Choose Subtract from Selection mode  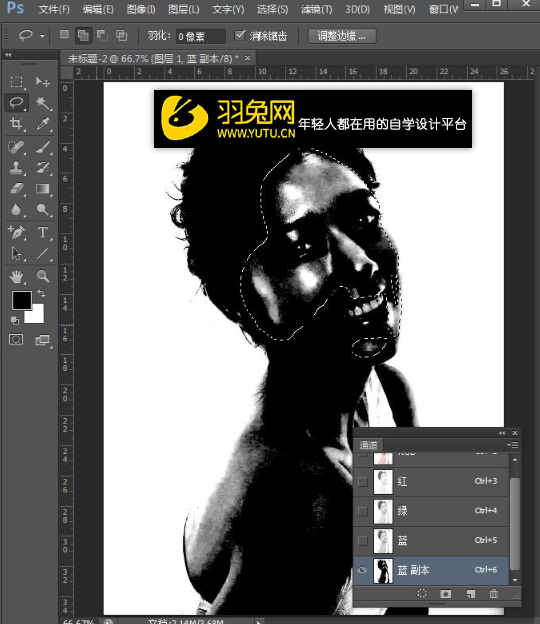click(102, 35)
